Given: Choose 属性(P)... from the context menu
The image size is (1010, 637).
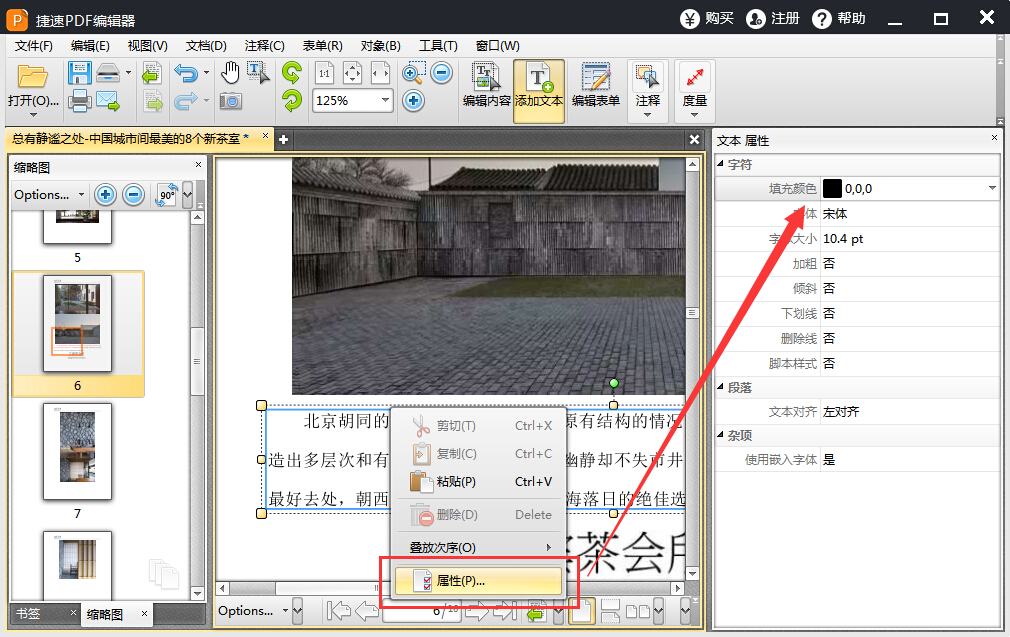Looking at the screenshot, I should point(461,581).
